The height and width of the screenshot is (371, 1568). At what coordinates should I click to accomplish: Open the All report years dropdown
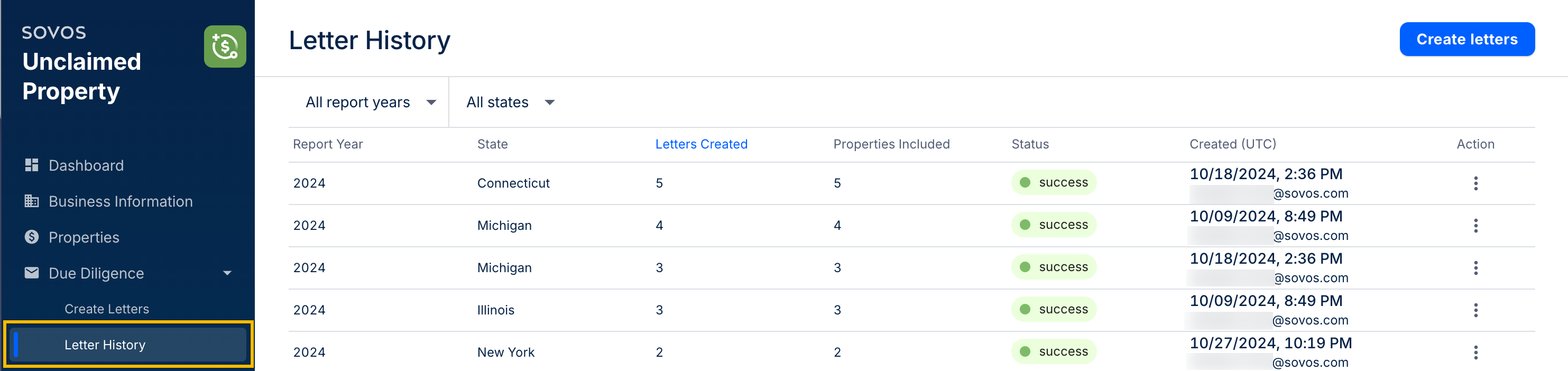point(370,102)
